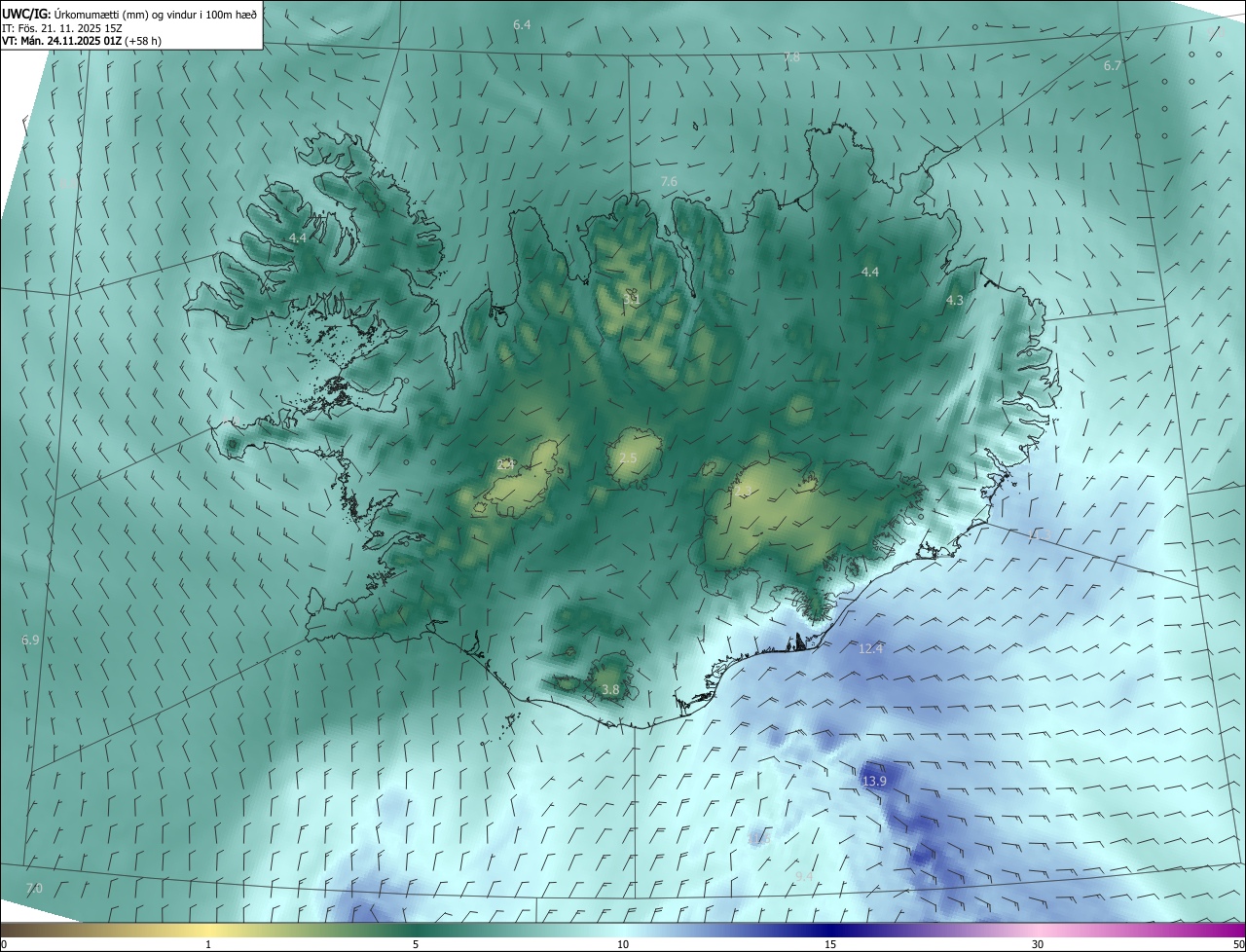The image size is (1246, 952).
Task: Click the 2.3 value on the large southeastern glacier
Action: click(744, 490)
